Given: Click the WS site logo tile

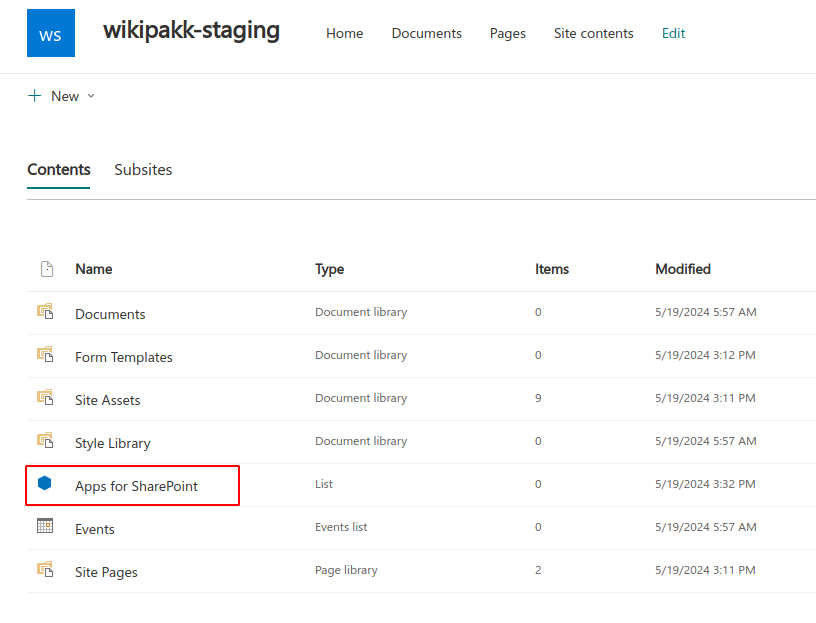Looking at the screenshot, I should pos(51,33).
